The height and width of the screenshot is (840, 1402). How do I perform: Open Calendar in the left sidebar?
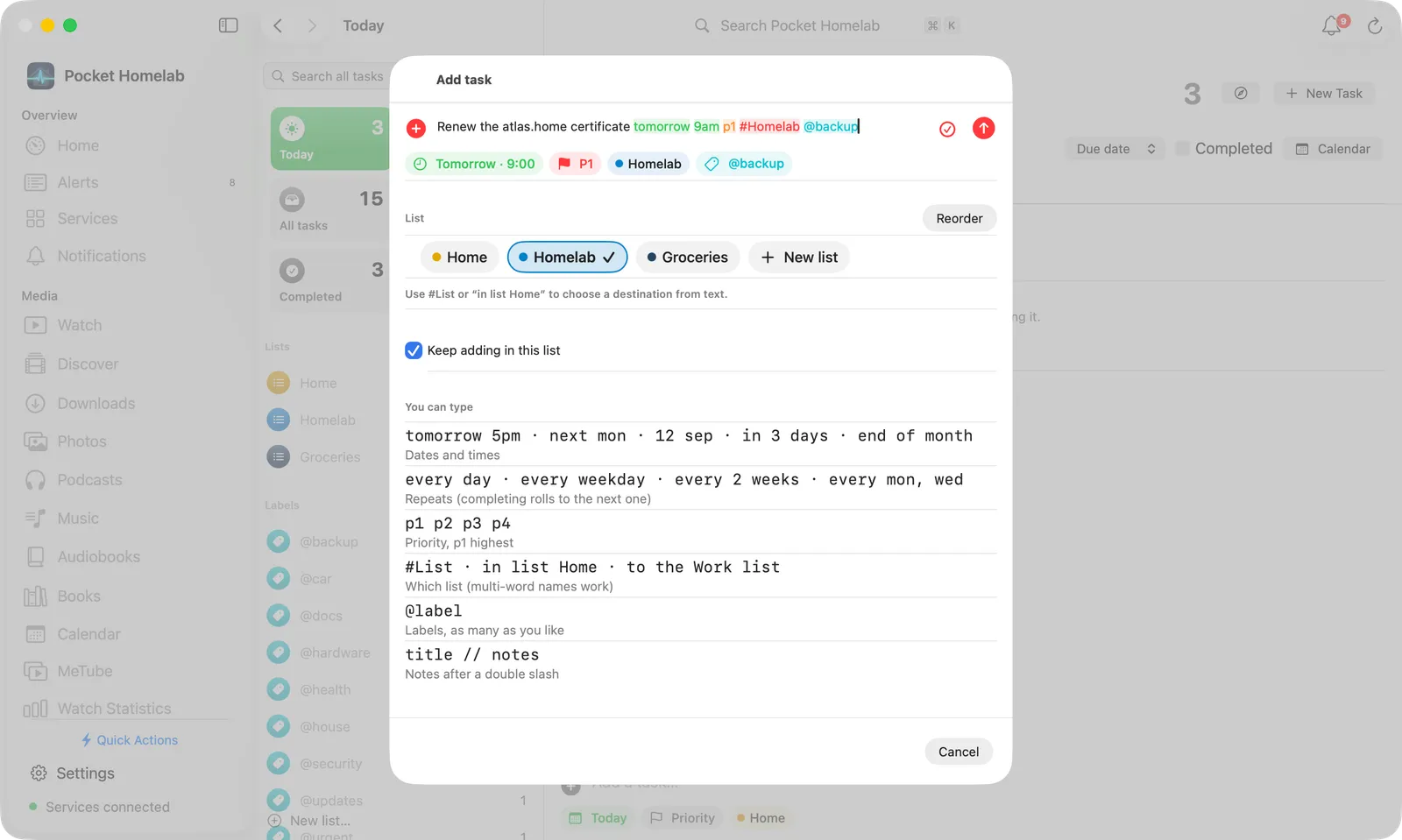click(x=89, y=633)
